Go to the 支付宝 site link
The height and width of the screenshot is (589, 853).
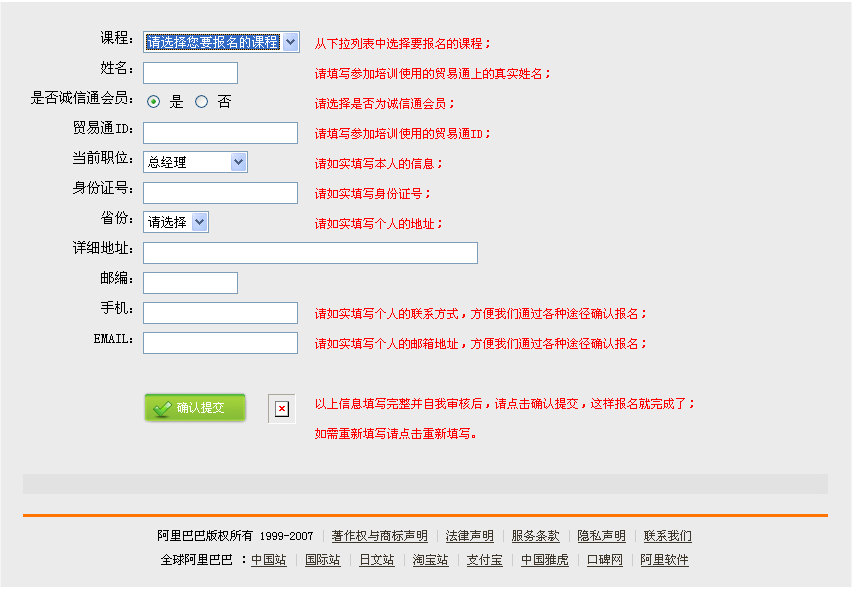484,560
